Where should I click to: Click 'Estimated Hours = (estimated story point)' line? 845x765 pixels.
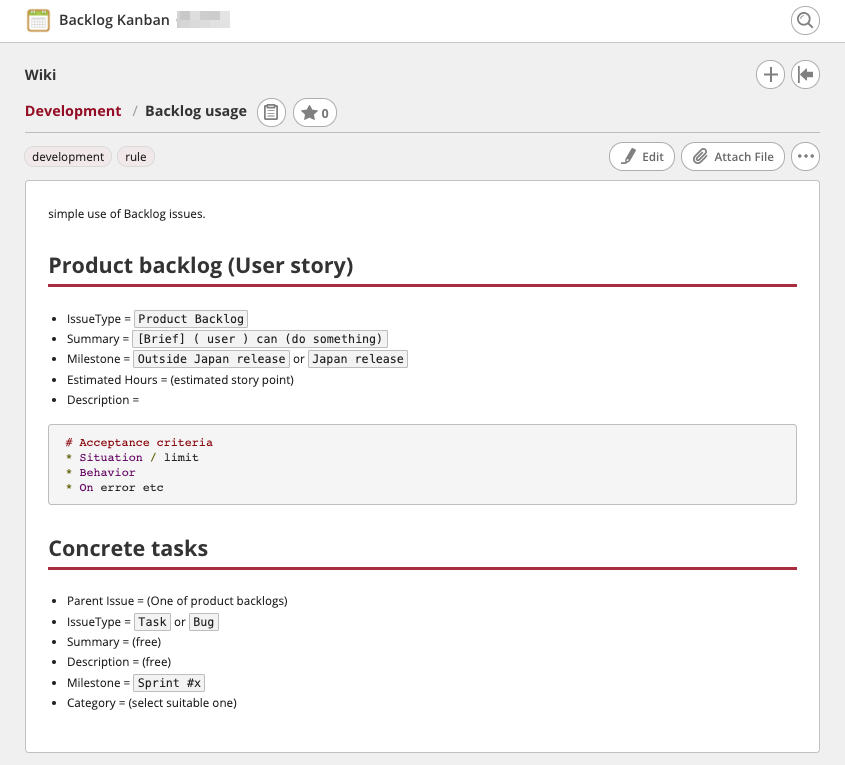[x=181, y=380]
